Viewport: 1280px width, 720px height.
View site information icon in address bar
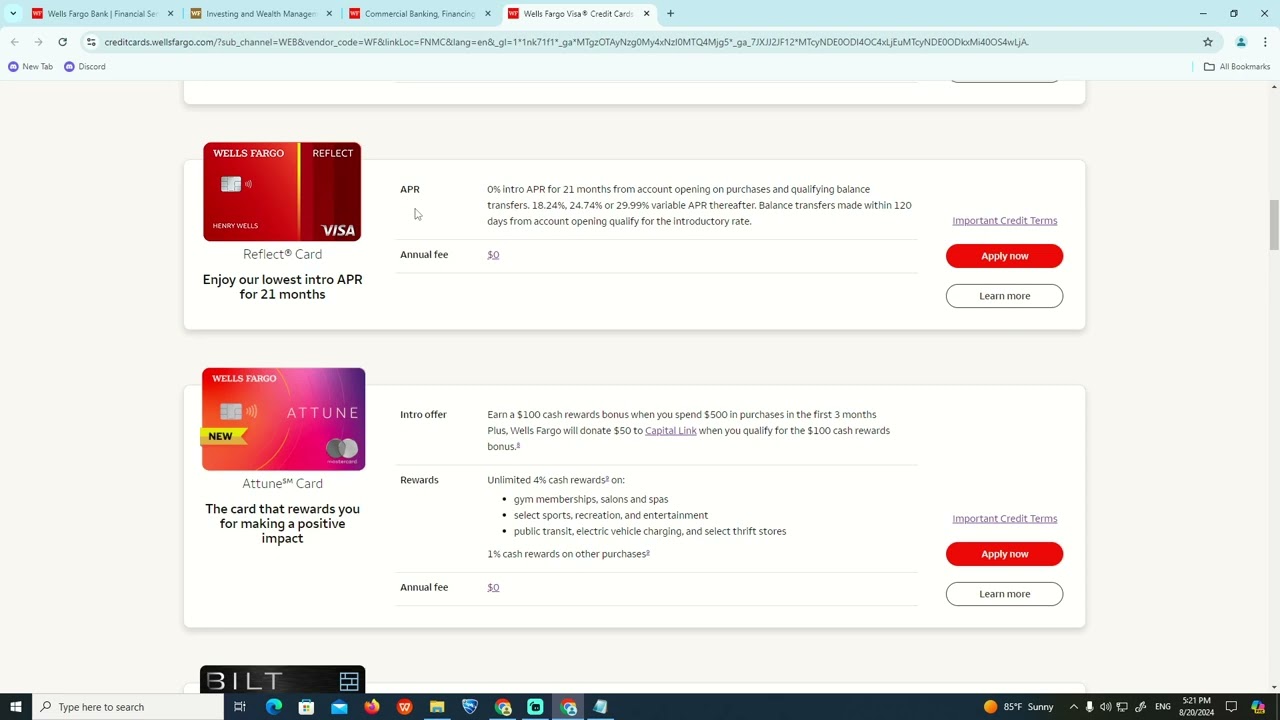pyautogui.click(x=91, y=42)
